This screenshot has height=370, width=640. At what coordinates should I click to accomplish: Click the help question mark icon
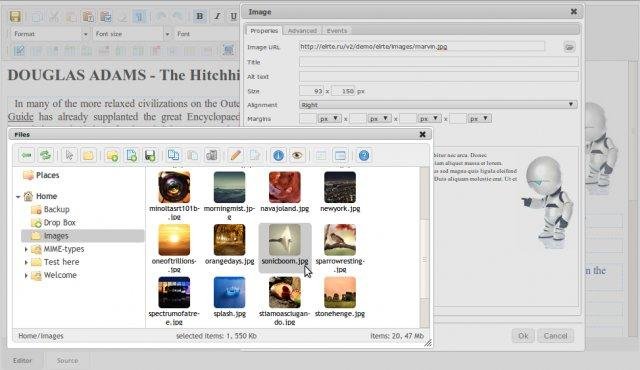364,155
